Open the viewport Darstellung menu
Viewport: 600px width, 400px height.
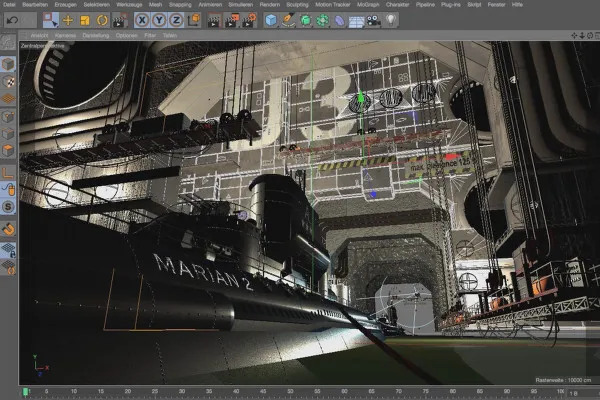[96, 35]
